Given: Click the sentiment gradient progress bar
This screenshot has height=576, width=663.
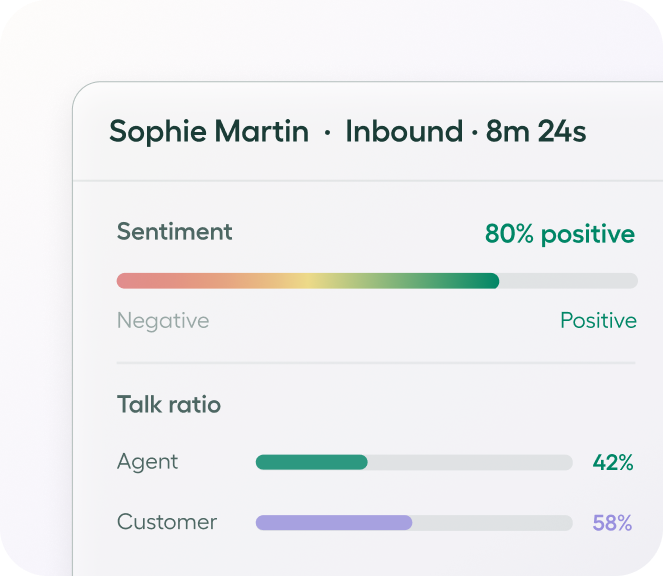Looking at the screenshot, I should click(377, 281).
